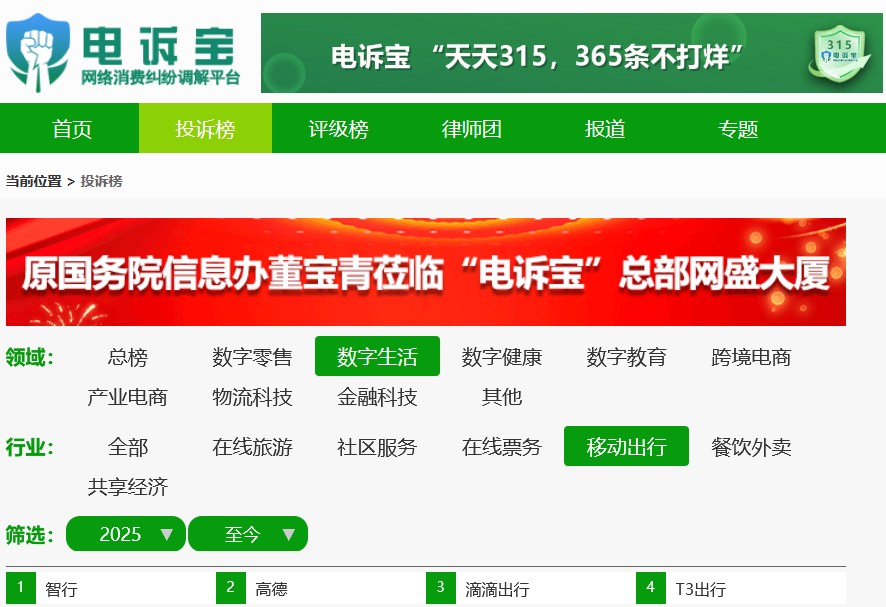Click the 315 shield badge icon in banner
The width and height of the screenshot is (886, 607).
pyautogui.click(x=839, y=54)
